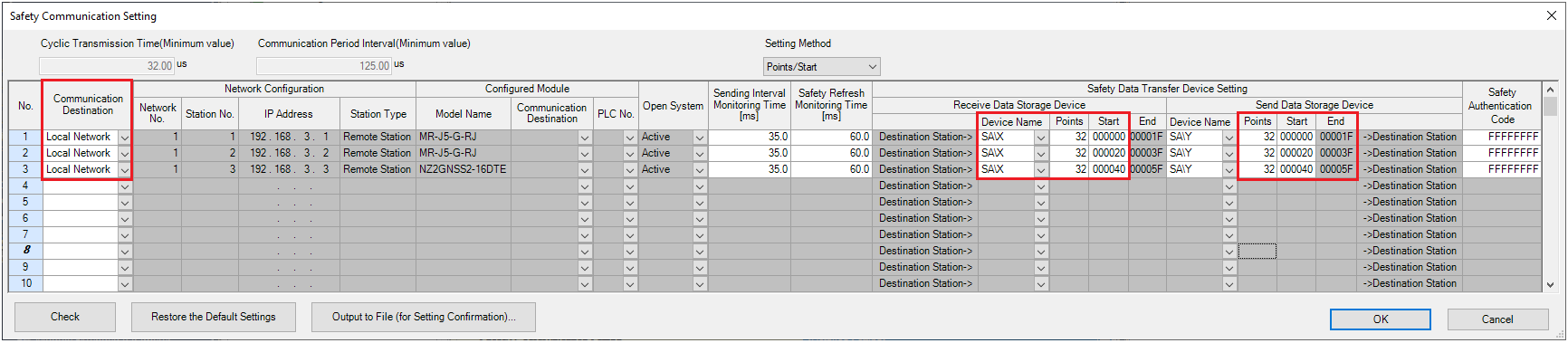This screenshot has width=1568, height=343.
Task: Open the Setting Method dropdown showing Points/Start
Action: tap(821, 67)
